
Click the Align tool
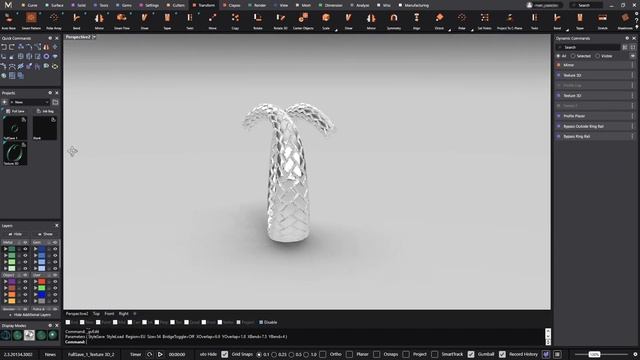pyautogui.click(x=416, y=21)
